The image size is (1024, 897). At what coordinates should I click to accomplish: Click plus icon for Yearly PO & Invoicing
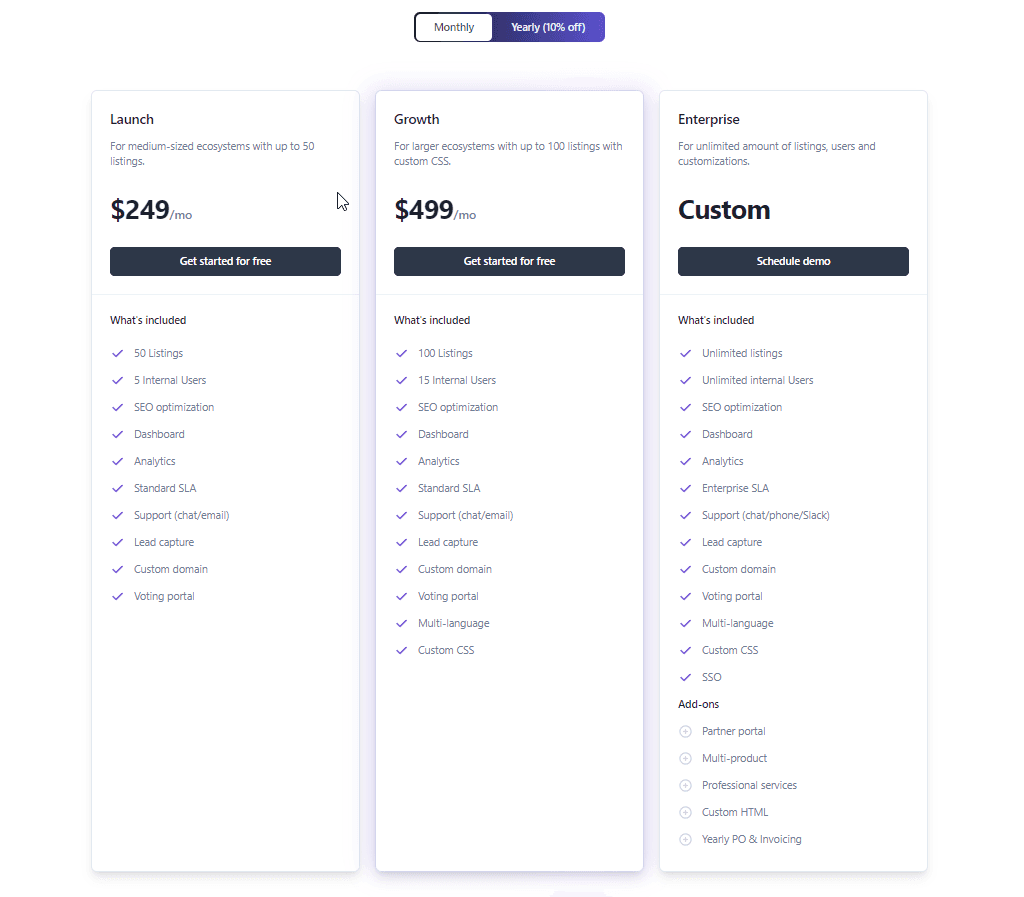click(x=685, y=839)
